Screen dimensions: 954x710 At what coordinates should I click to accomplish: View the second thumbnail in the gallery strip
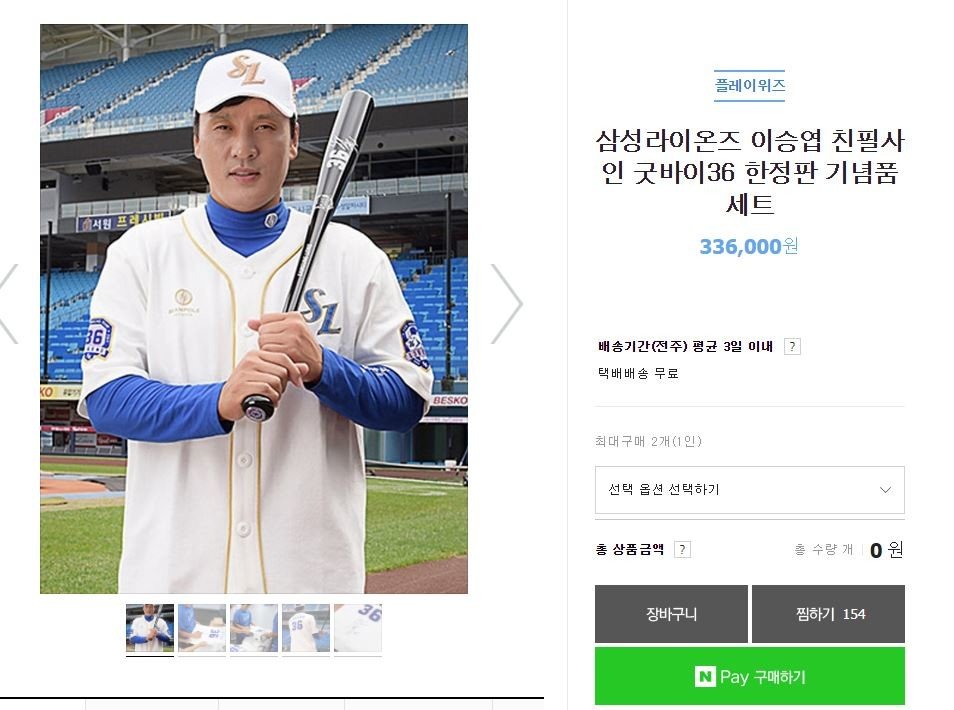[202, 628]
